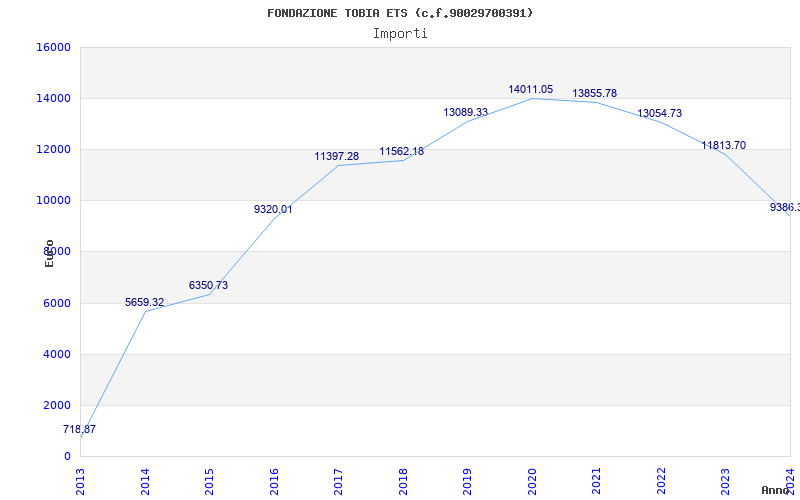Click the data label 11562.18

tap(402, 152)
